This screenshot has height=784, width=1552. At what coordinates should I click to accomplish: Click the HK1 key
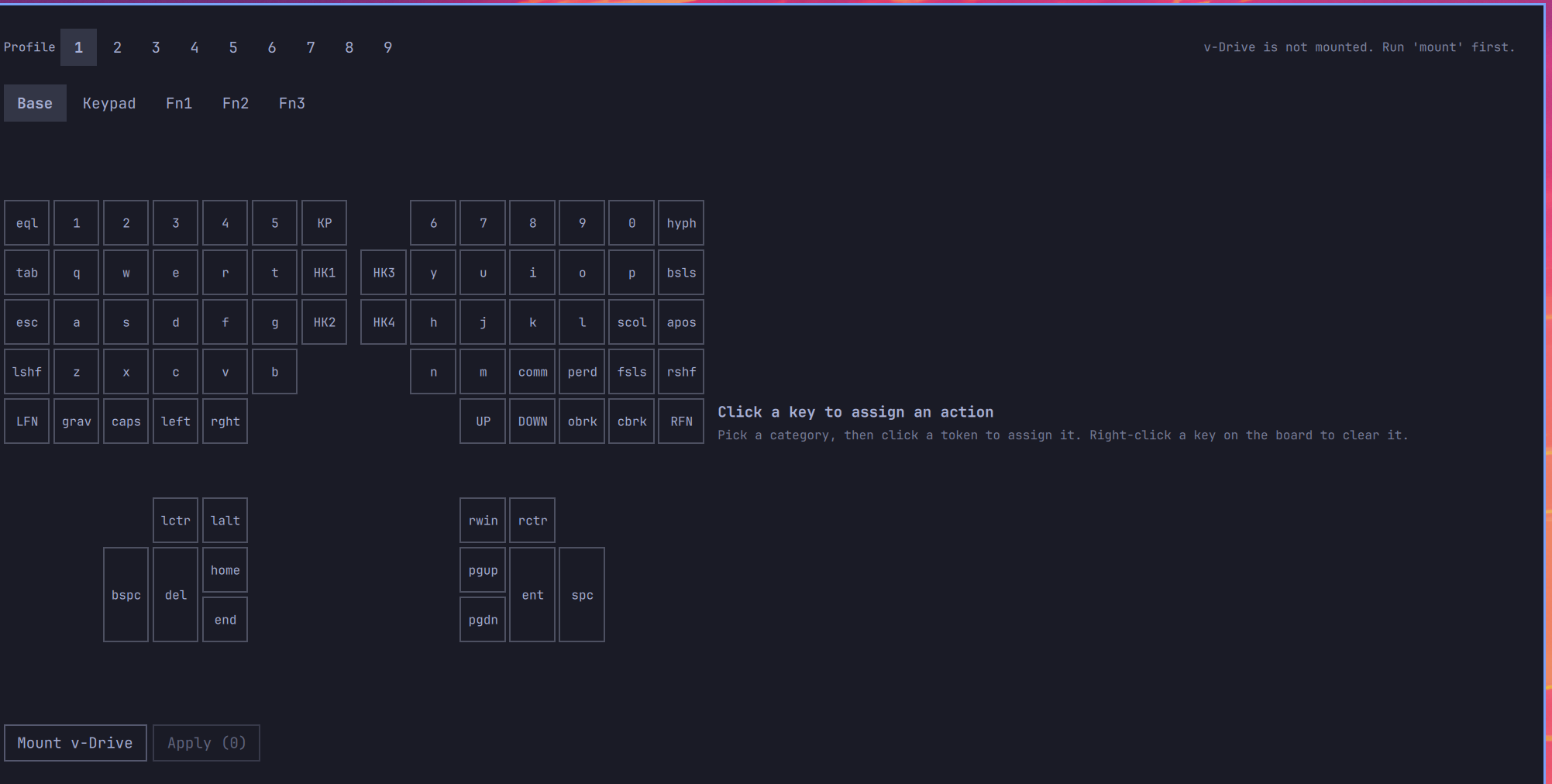click(x=325, y=273)
